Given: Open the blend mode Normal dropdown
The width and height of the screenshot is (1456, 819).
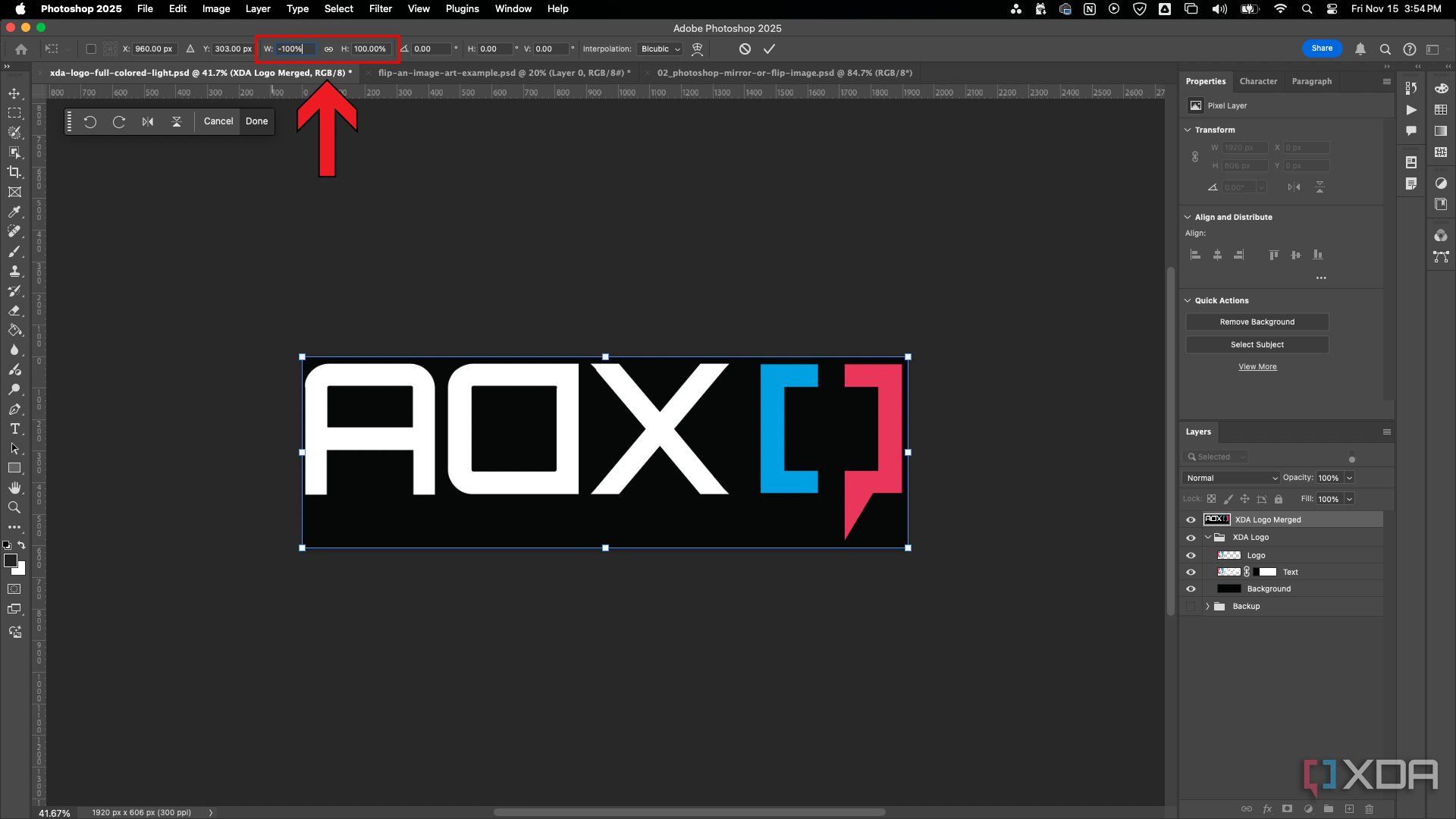Looking at the screenshot, I should pos(1231,478).
